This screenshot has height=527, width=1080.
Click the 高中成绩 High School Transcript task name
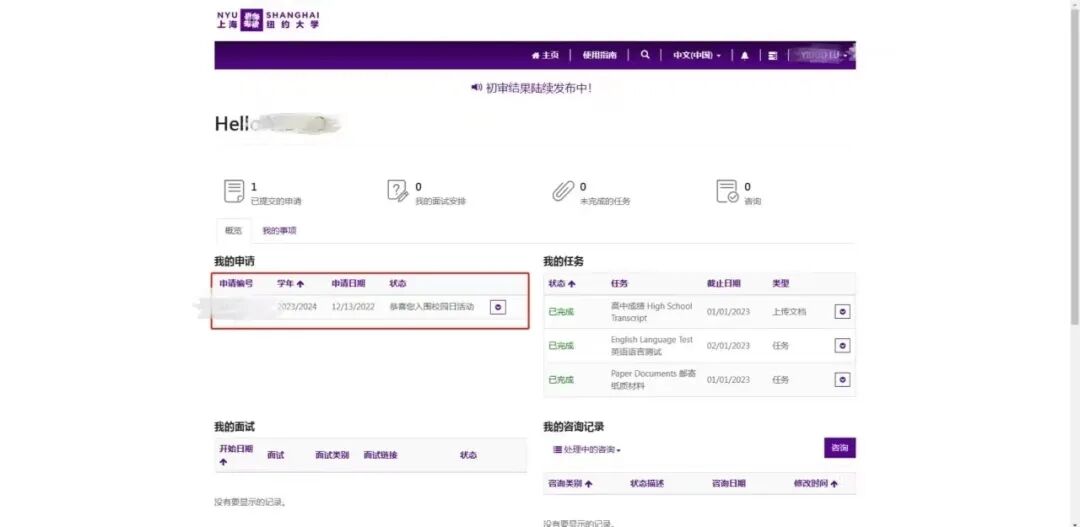(x=652, y=311)
